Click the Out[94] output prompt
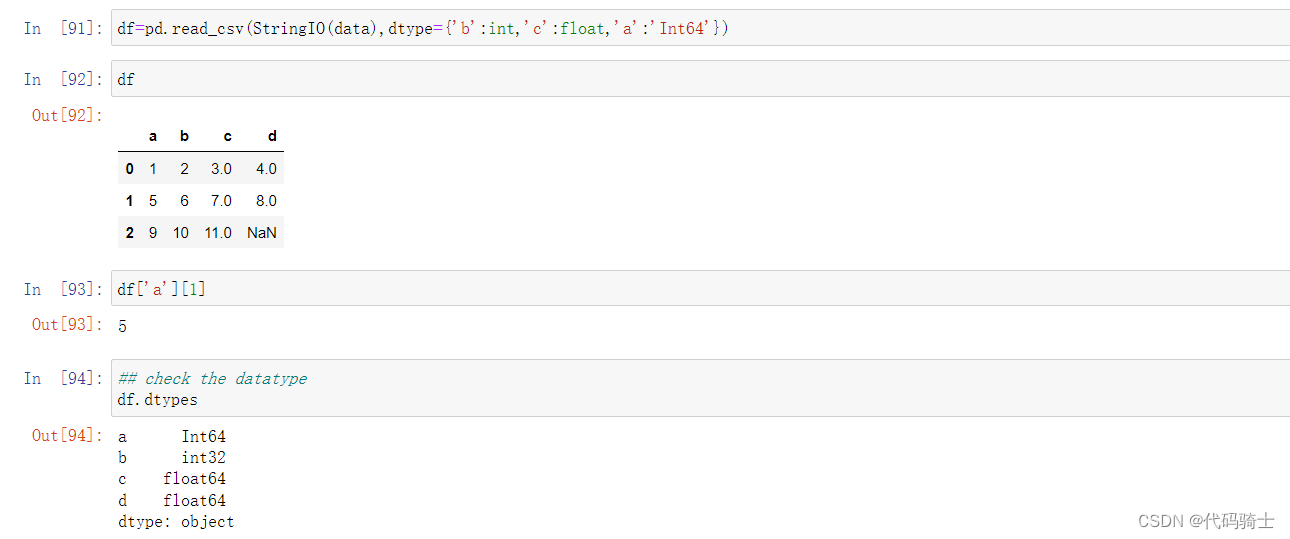The image size is (1290, 539). pyautogui.click(x=67, y=435)
